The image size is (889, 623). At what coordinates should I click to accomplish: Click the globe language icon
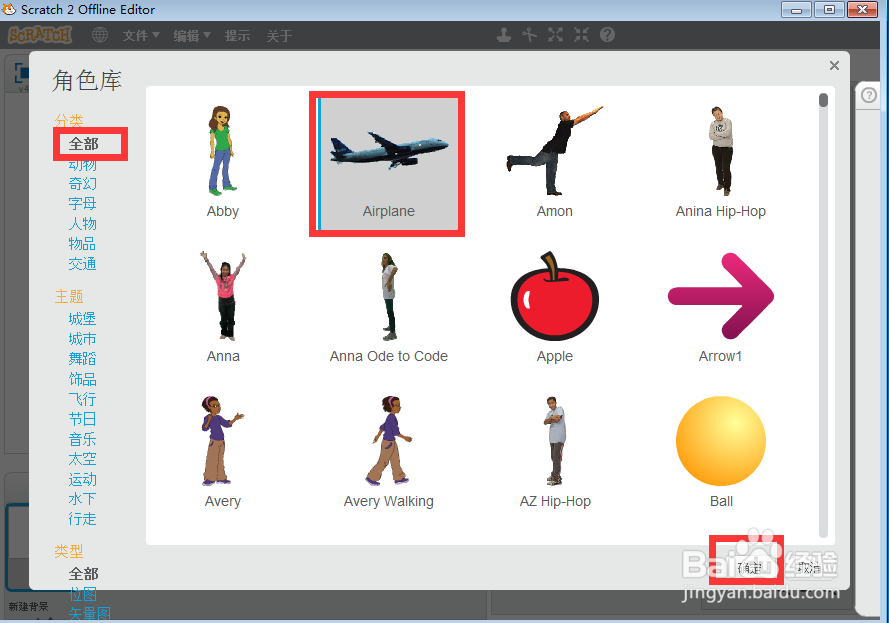pyautogui.click(x=100, y=35)
